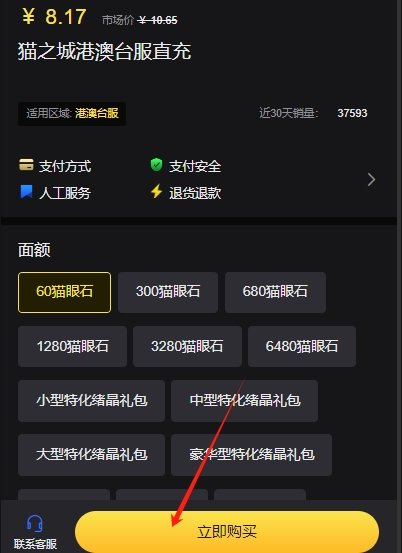402x553 pixels.
Task: Click the lightning refund icon
Action: click(x=156, y=192)
